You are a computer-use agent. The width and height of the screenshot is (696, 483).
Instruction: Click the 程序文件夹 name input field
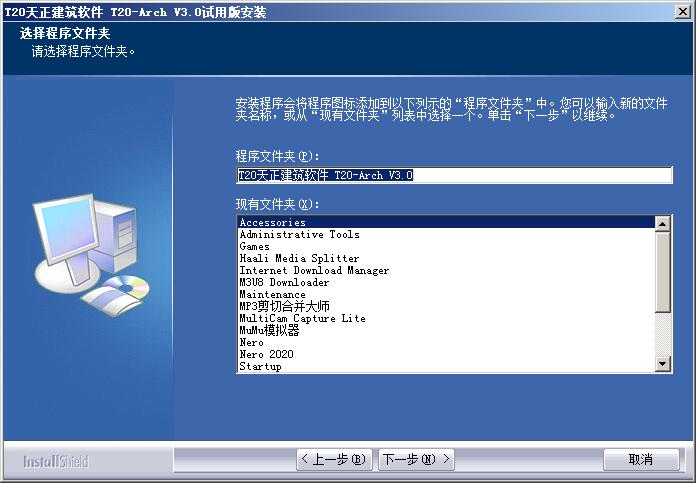455,175
